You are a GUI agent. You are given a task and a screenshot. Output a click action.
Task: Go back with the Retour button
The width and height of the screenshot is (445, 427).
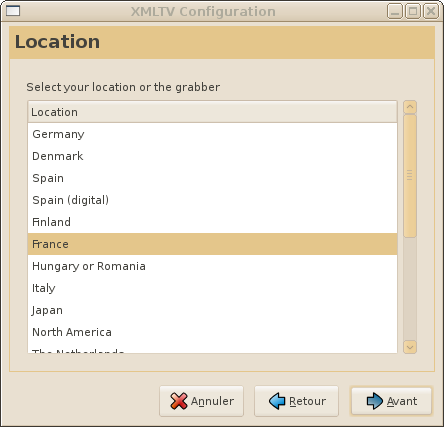click(296, 401)
